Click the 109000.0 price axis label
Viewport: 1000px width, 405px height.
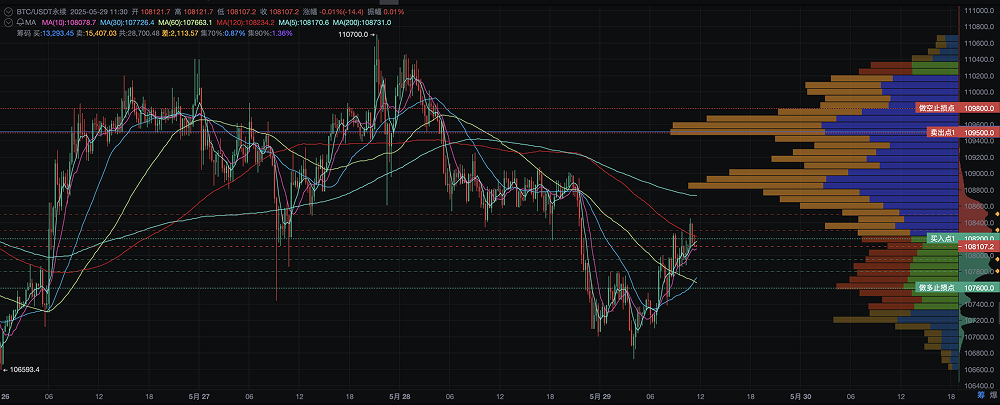tap(981, 173)
